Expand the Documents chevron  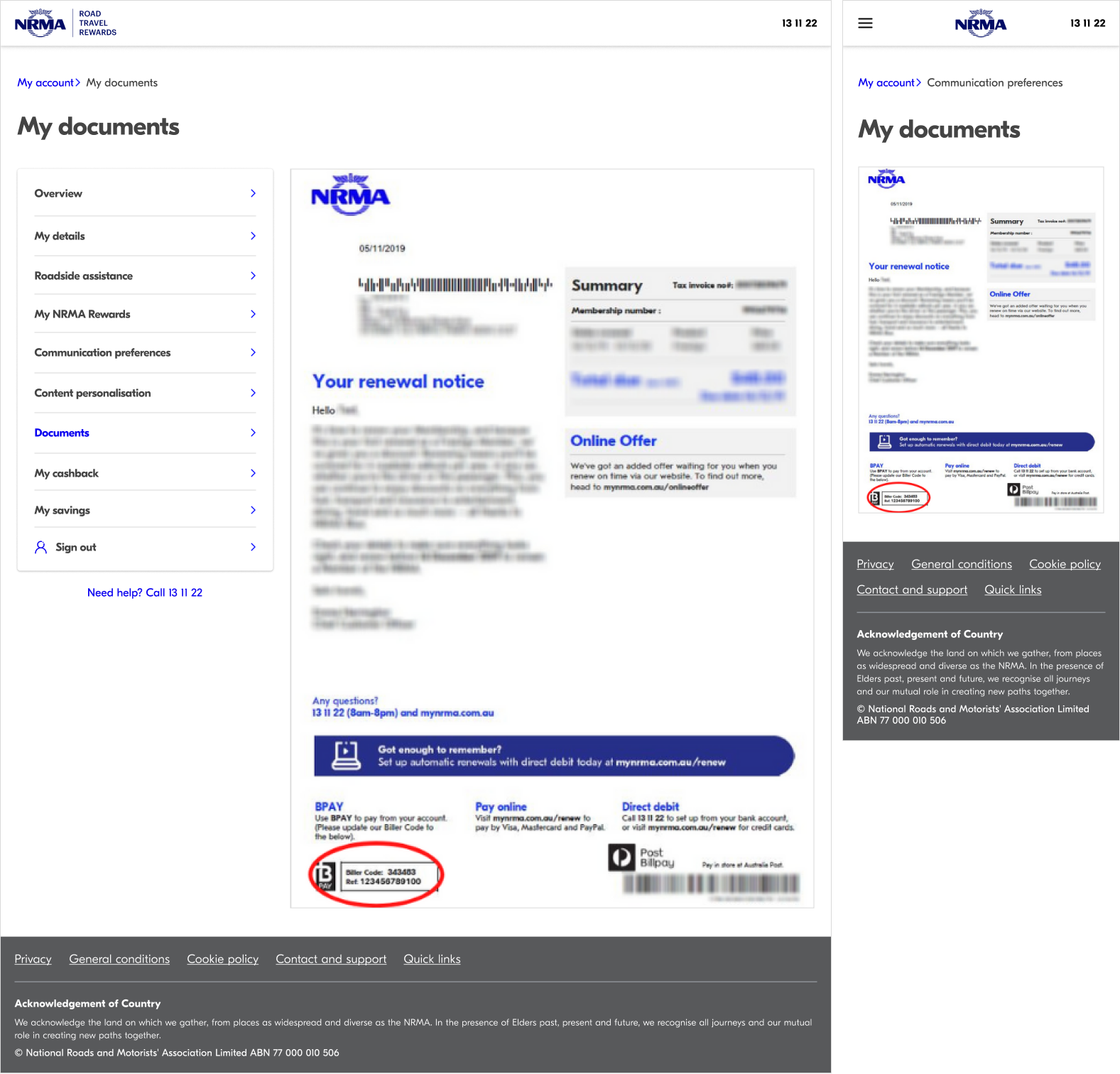[253, 433]
